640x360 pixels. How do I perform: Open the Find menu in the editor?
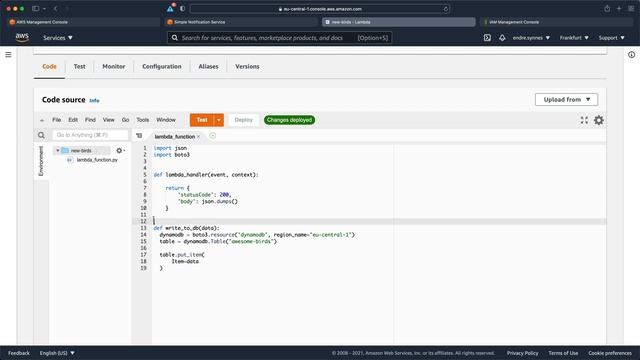[90, 120]
